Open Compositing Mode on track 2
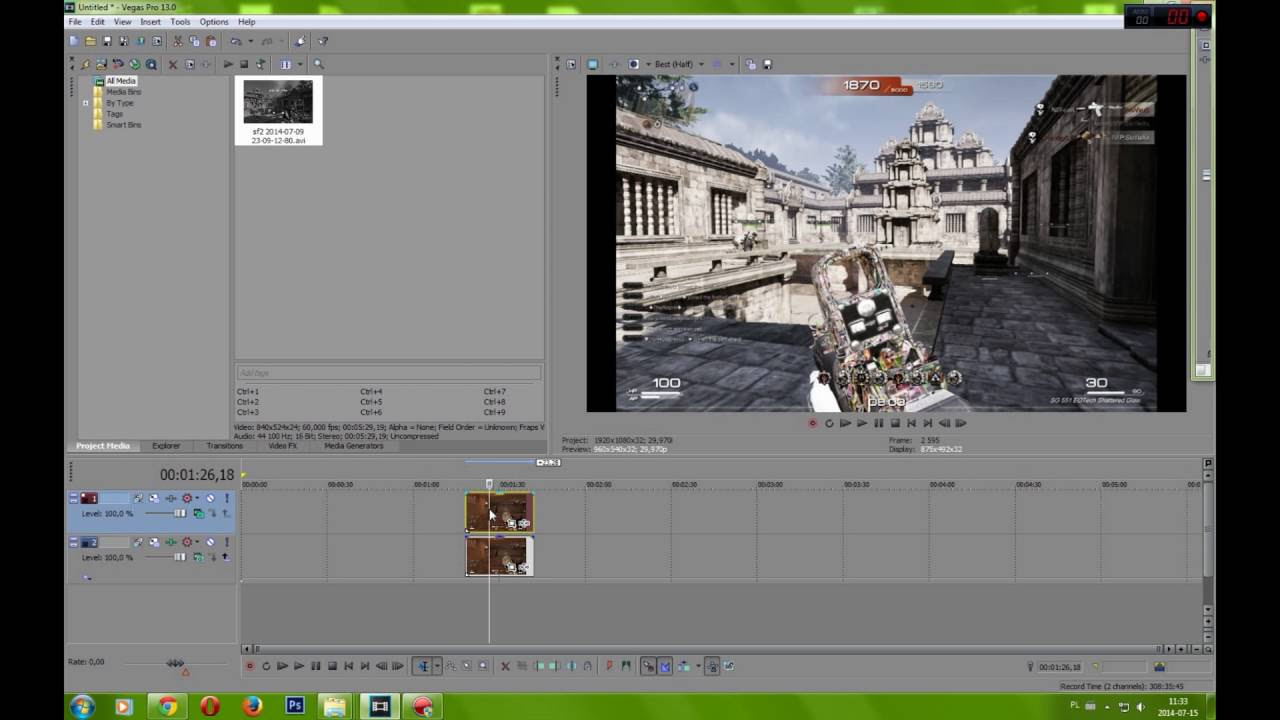Image resolution: width=1280 pixels, height=720 pixels. (x=198, y=557)
